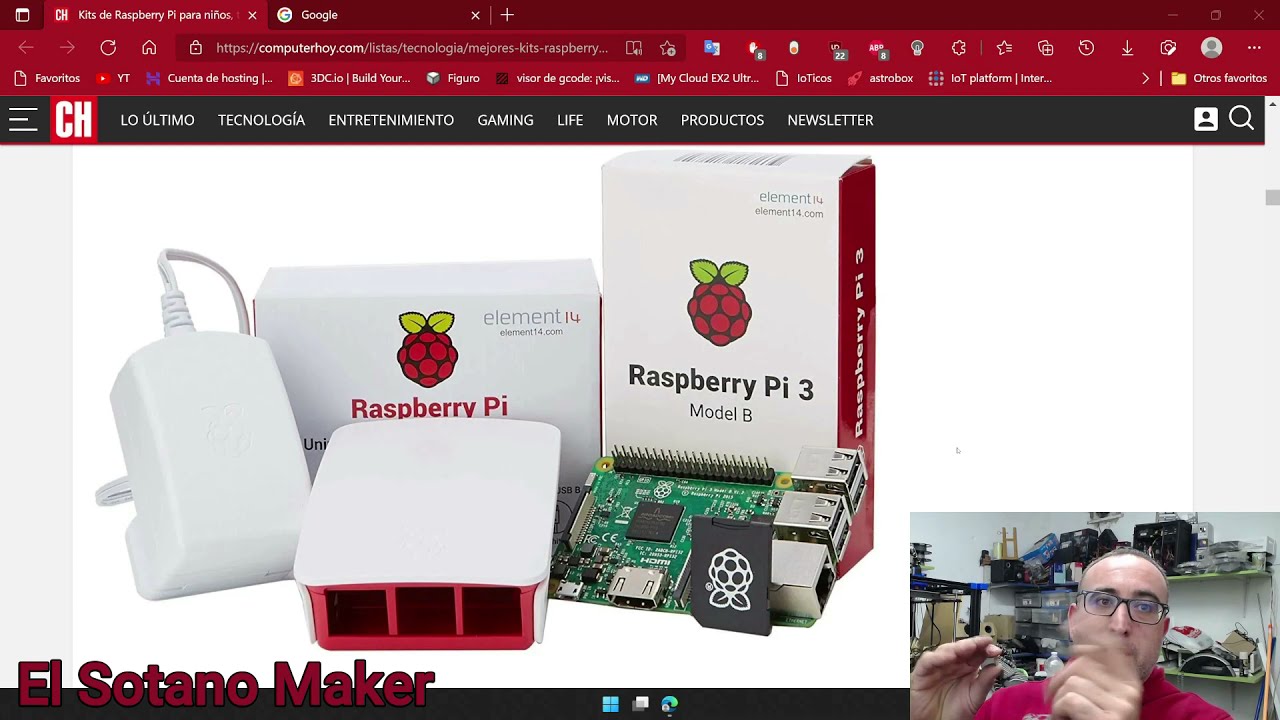Open GAMING section

(505, 120)
